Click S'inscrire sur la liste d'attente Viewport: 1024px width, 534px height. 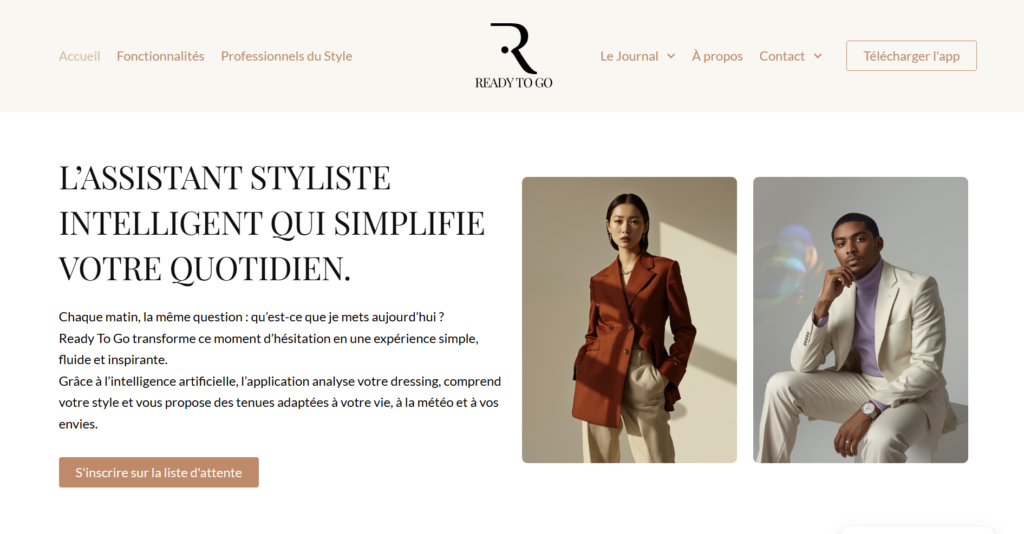click(x=159, y=472)
